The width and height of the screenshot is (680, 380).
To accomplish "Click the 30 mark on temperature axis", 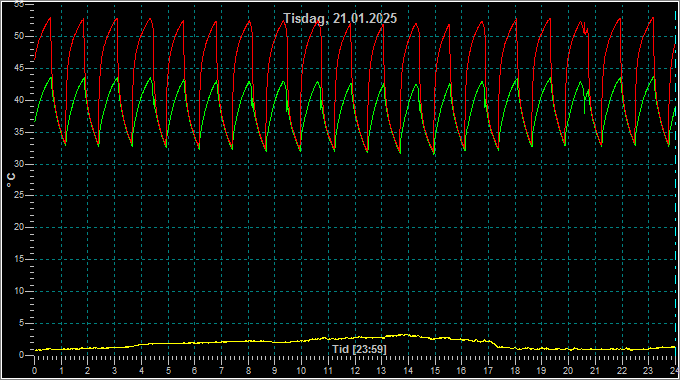I will coord(19,164).
